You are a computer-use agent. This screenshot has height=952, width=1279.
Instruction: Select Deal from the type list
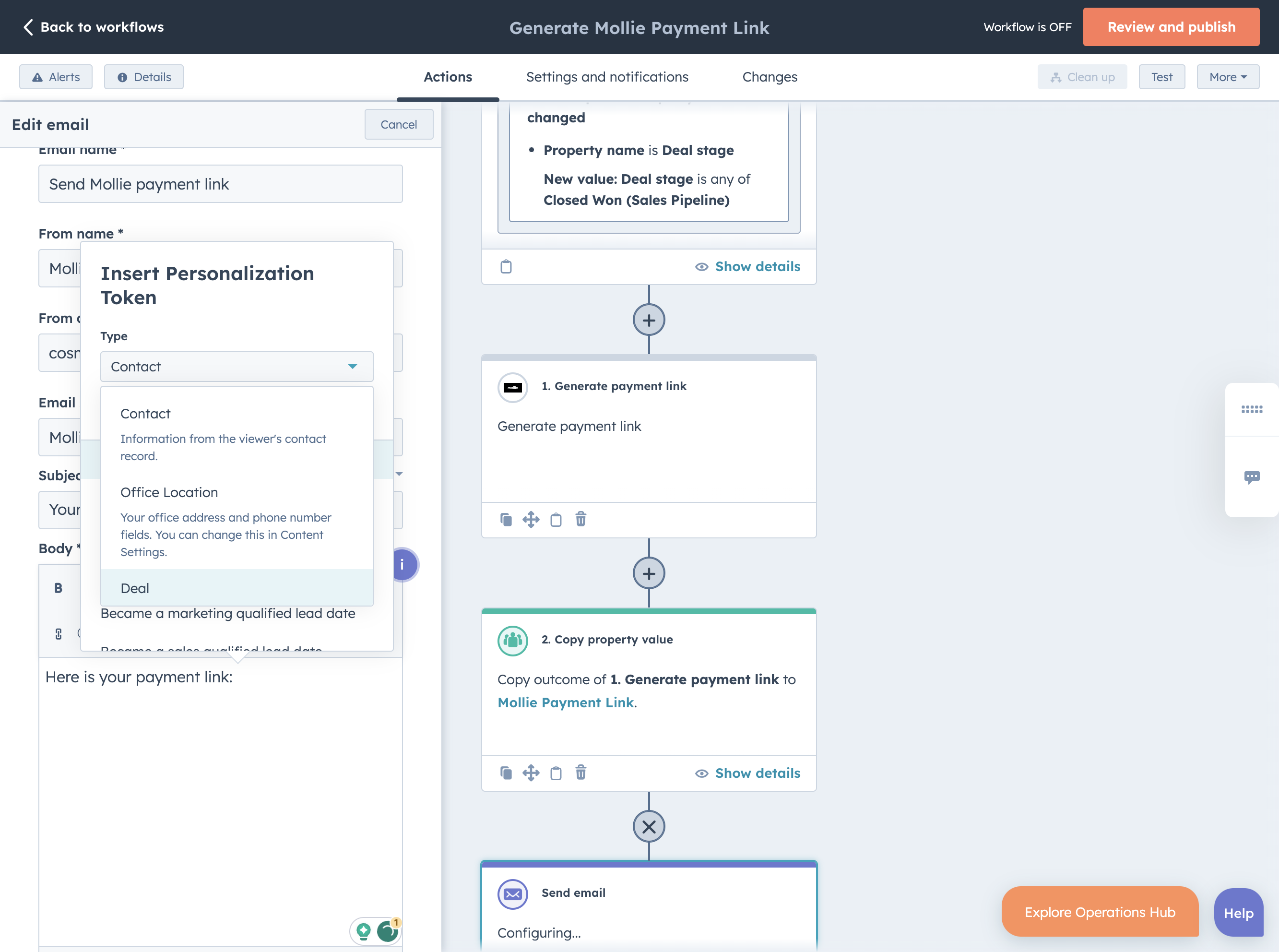coord(237,588)
